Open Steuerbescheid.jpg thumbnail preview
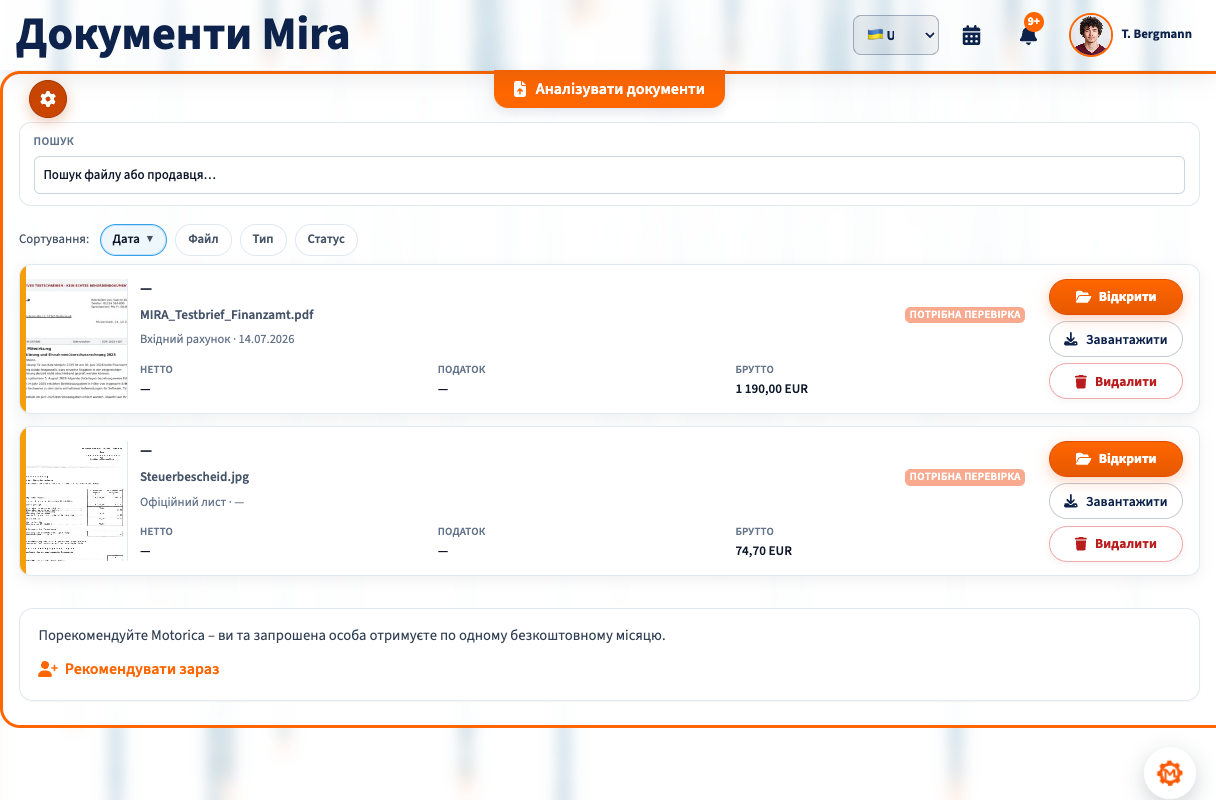This screenshot has width=1216, height=800. point(77,501)
